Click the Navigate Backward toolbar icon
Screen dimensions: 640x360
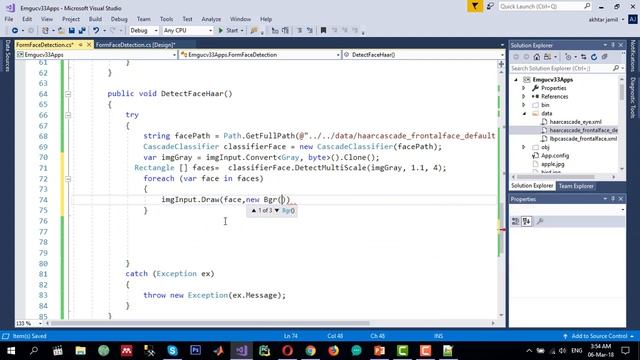[15, 31]
